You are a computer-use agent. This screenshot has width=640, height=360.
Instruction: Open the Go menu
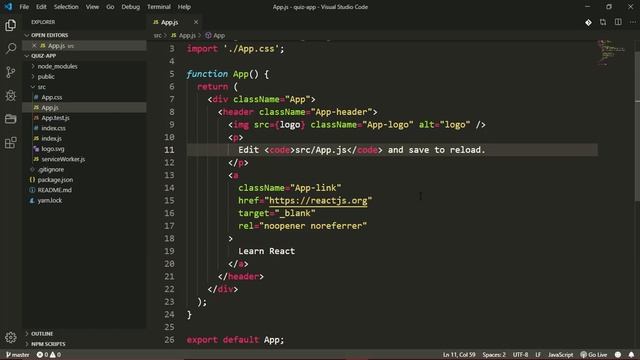click(110, 7)
